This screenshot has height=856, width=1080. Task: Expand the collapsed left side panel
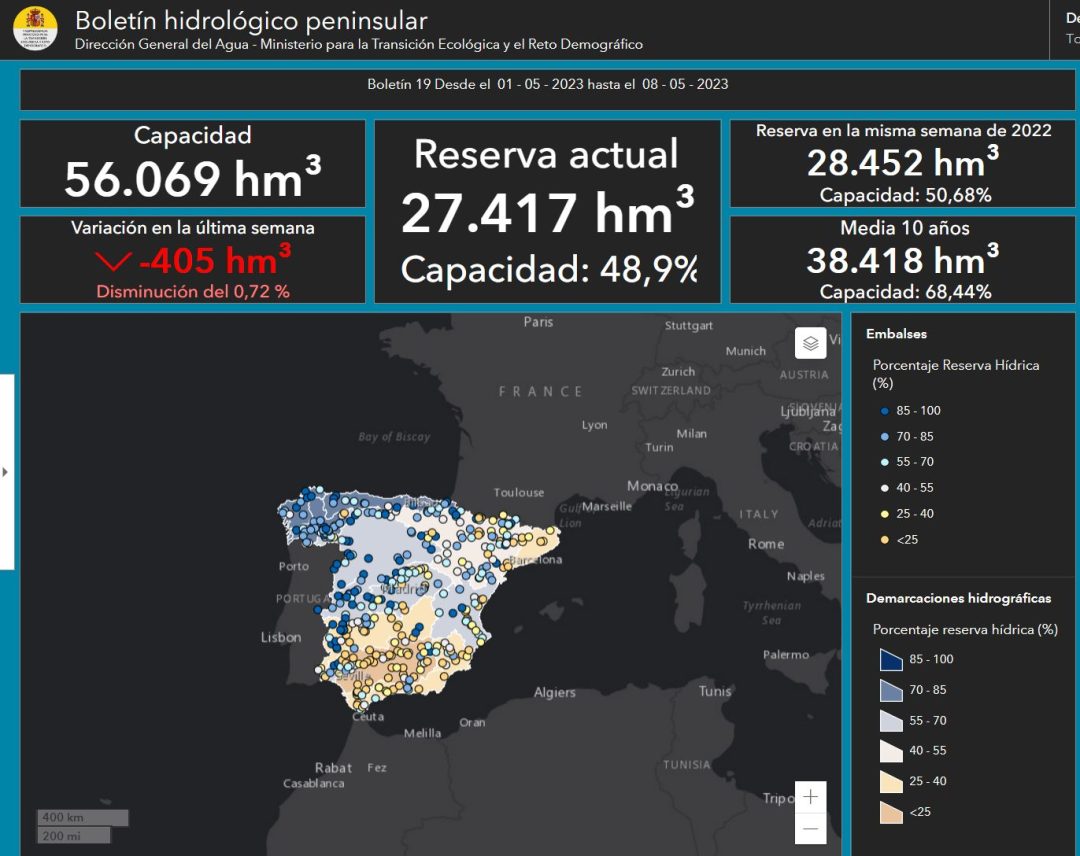6,471
